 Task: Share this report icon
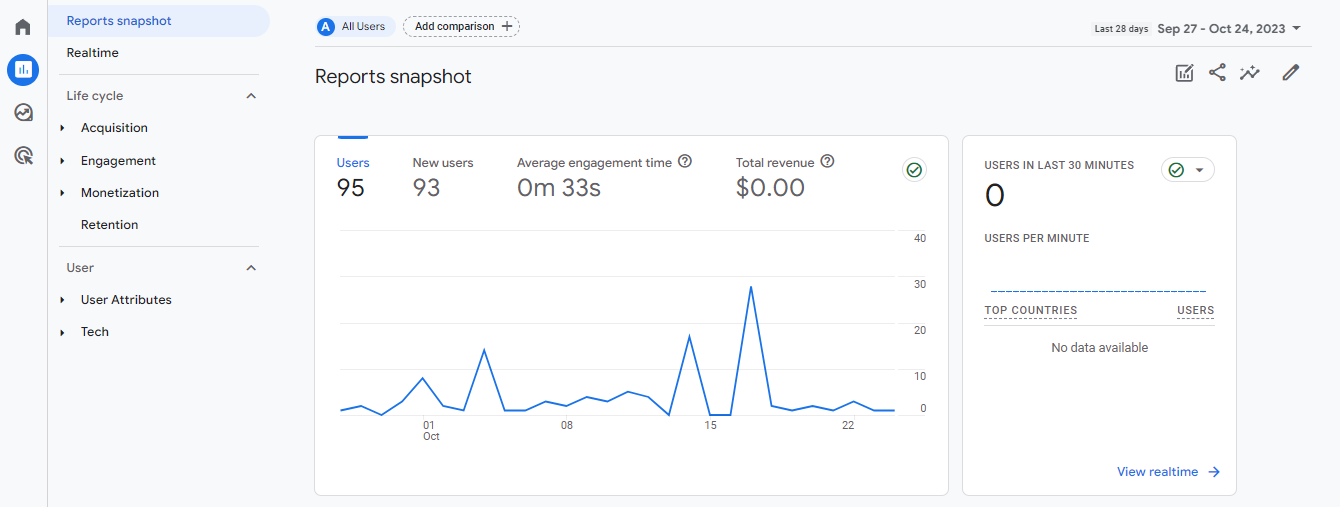click(x=1217, y=72)
